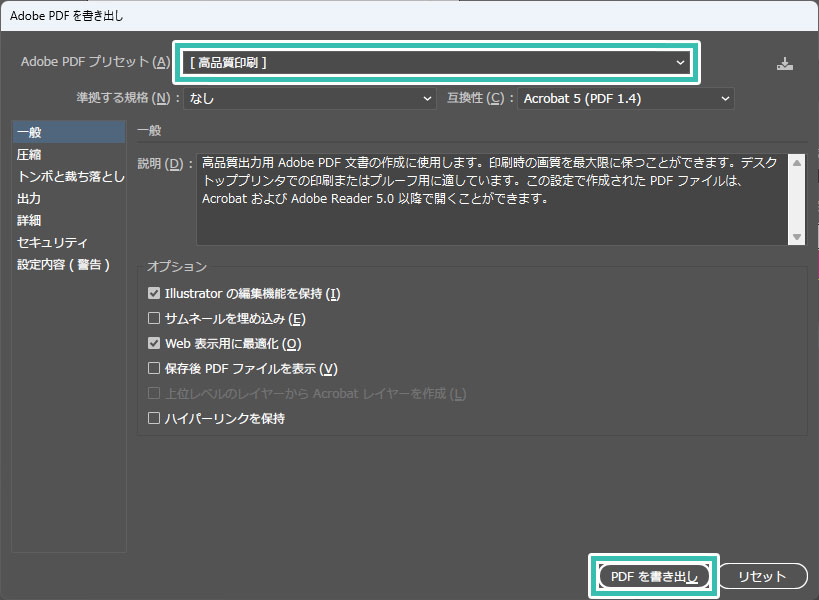Enable 保存後 PDF ファイルを表示 checkbox

pyautogui.click(x=154, y=369)
